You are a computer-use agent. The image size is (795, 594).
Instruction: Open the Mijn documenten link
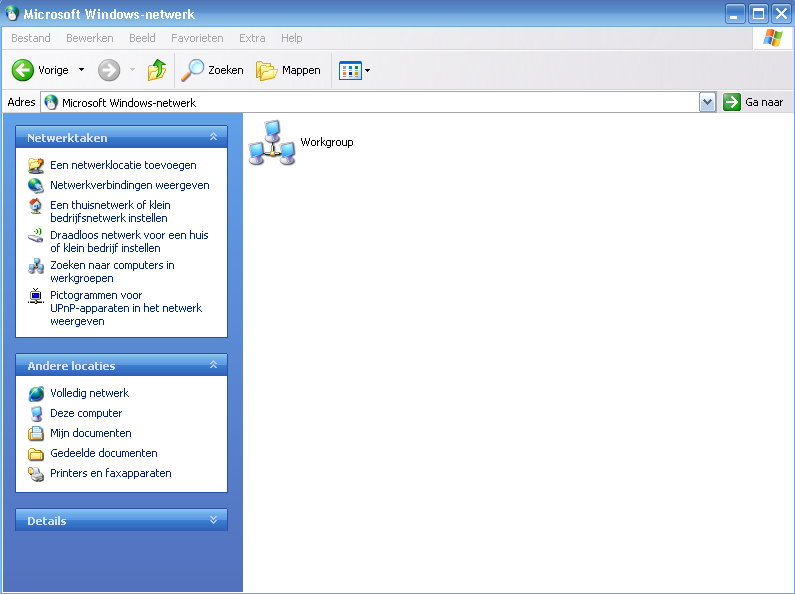tap(91, 433)
